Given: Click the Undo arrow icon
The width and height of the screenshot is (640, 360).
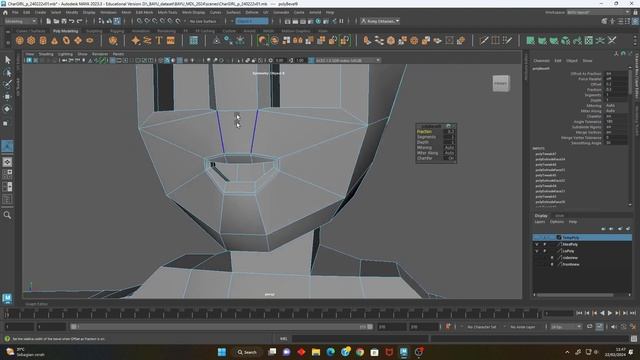Looking at the screenshot, I should click(x=71, y=21).
